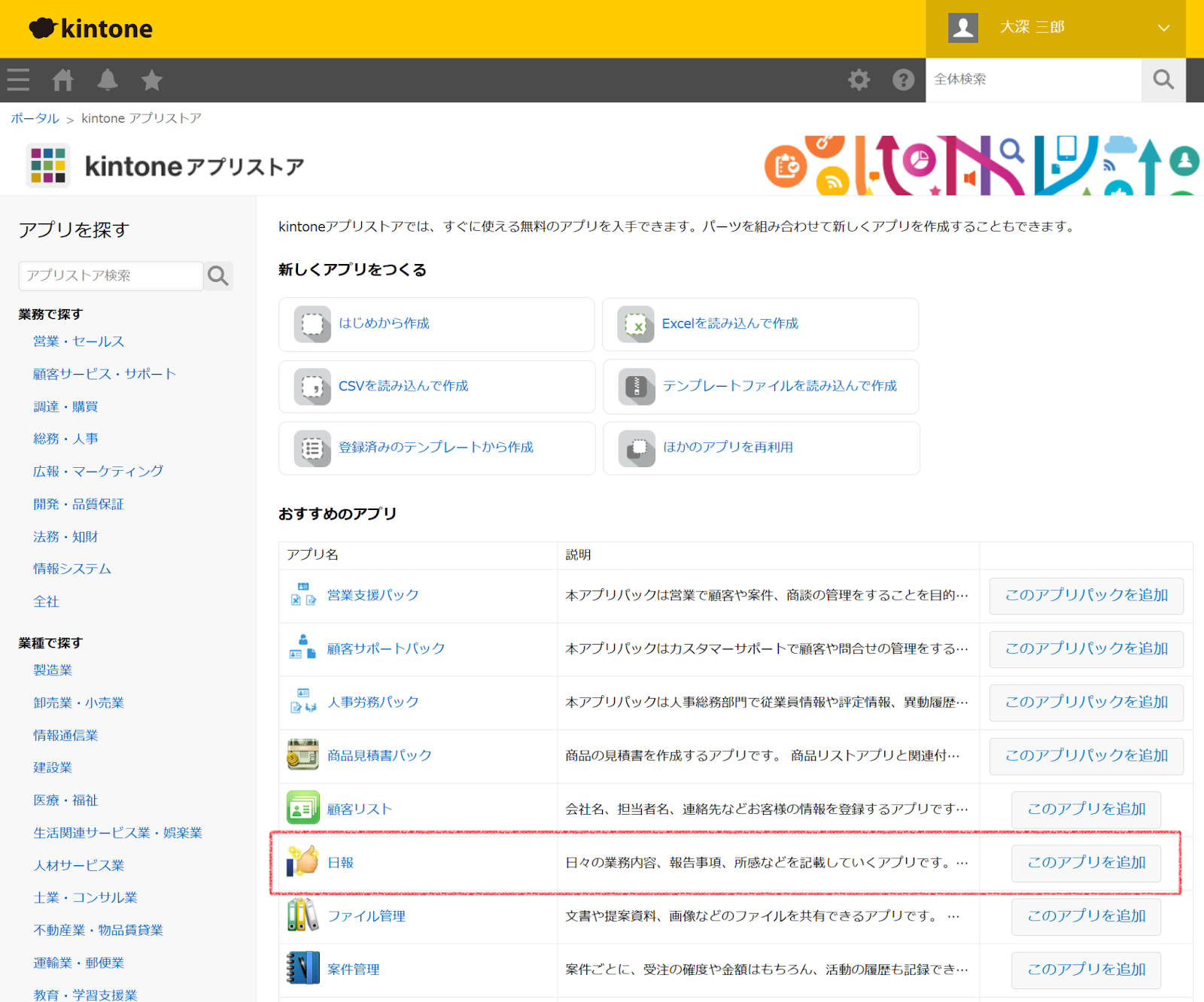Click the CSV import icon

point(312,387)
